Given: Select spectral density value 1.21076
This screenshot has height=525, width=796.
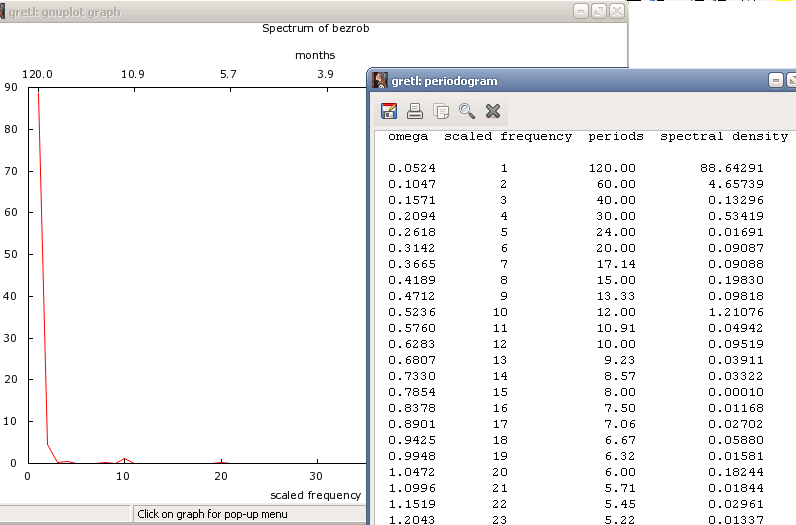Looking at the screenshot, I should [x=736, y=312].
